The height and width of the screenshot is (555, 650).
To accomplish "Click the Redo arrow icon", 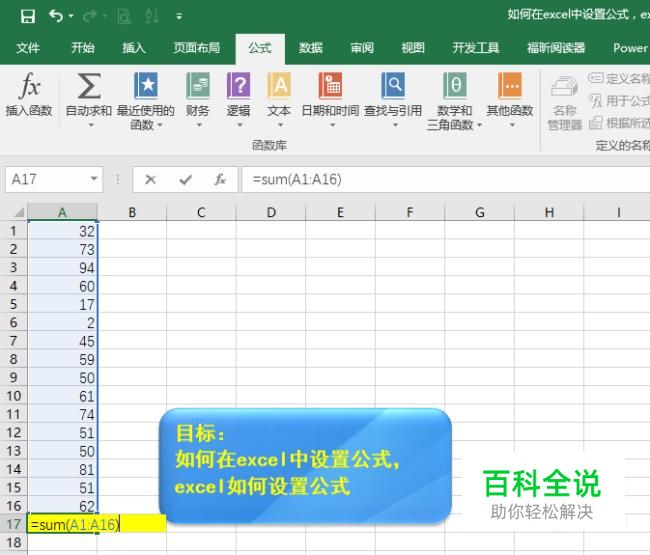I will coord(90,17).
